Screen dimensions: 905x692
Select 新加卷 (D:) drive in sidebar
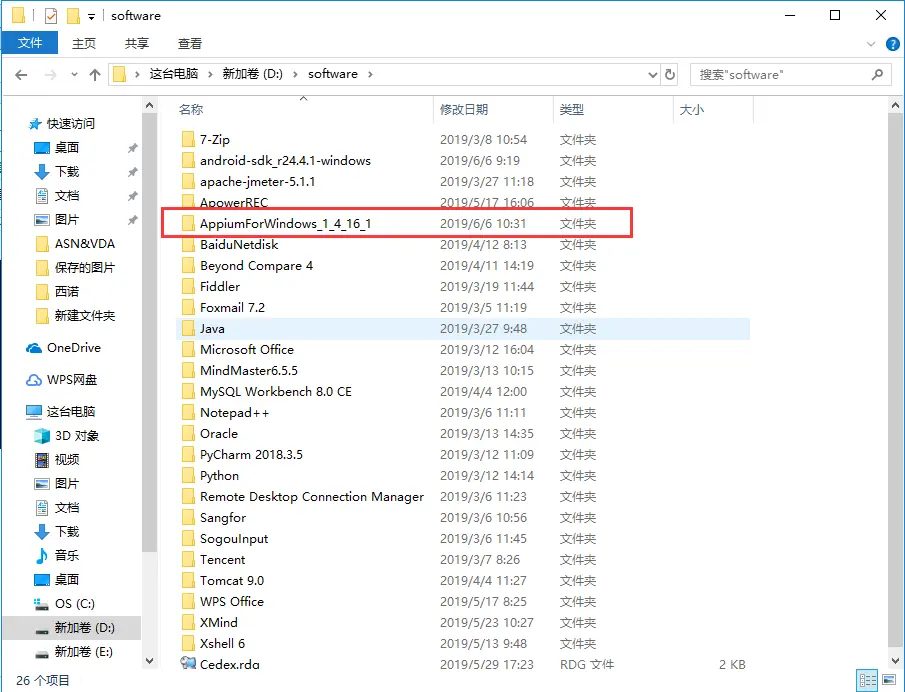click(74, 627)
